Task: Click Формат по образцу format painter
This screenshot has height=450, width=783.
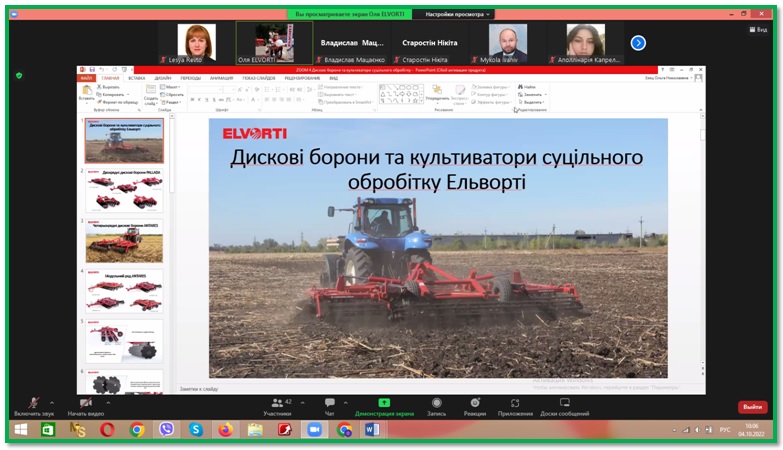Action: coord(117,102)
